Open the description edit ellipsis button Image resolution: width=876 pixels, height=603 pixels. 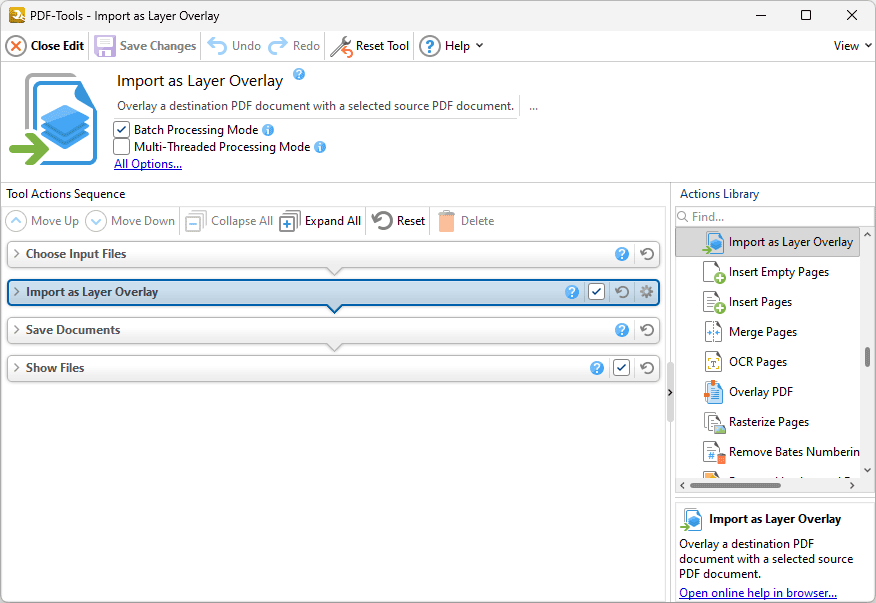click(534, 106)
